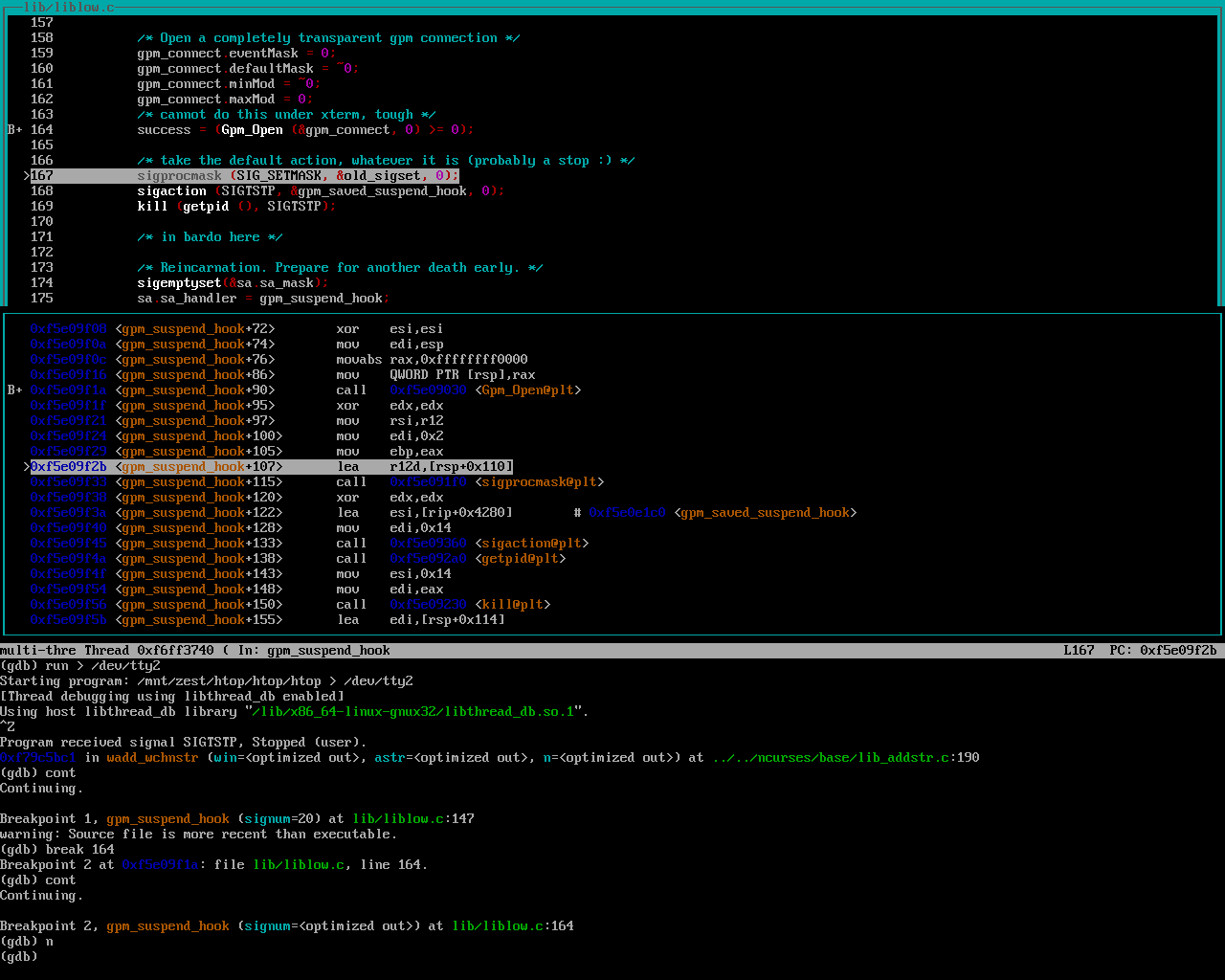Viewport: 1225px width, 980px height.
Task: Click the gpm_saved_suspend_hook symbol comment
Action: [765, 513]
